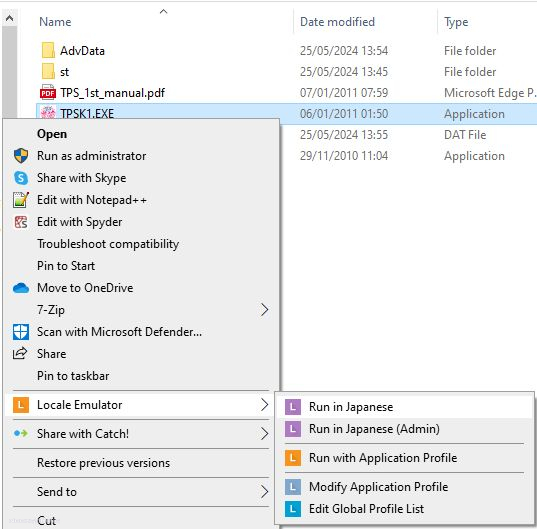Click blue icon beside Edit Global Profile List
This screenshot has height=529, width=537.
click(292, 509)
